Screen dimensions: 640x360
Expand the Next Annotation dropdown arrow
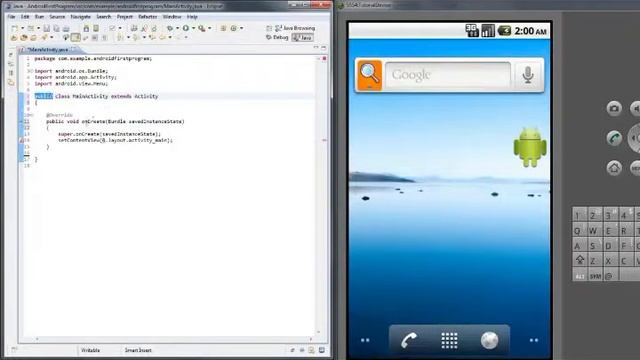pyautogui.click(x=128, y=38)
